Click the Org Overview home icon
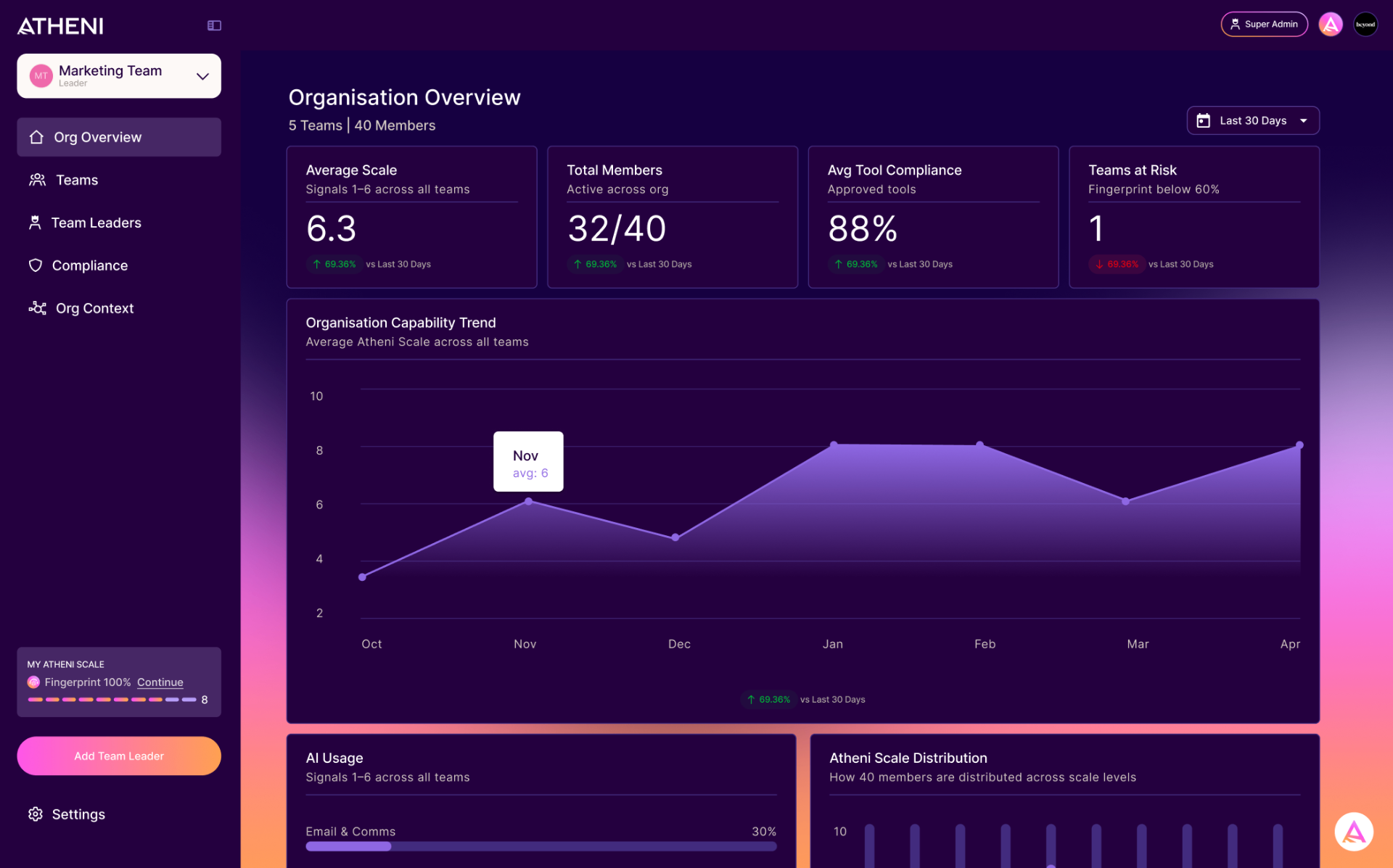Screen dimensions: 1393x868 click(x=36, y=137)
